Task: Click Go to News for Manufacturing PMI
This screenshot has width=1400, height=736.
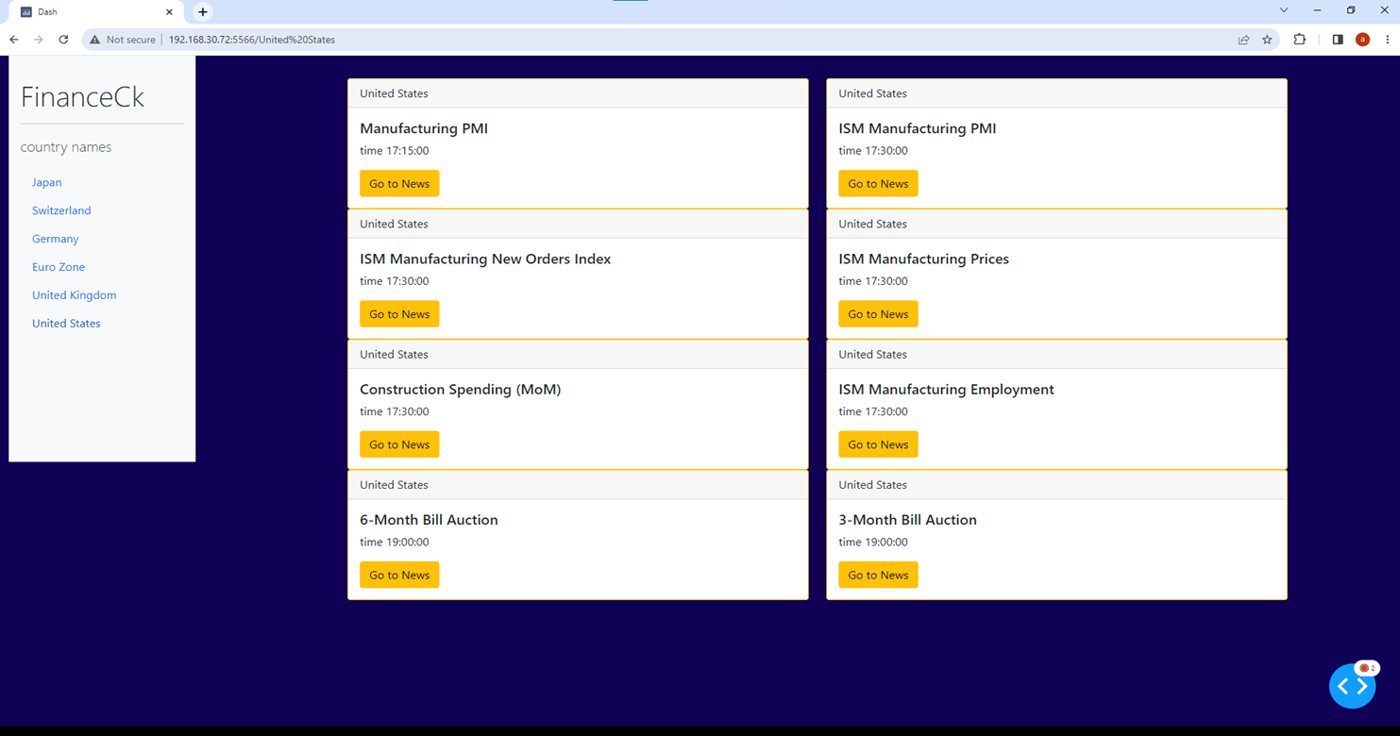Action: [399, 184]
